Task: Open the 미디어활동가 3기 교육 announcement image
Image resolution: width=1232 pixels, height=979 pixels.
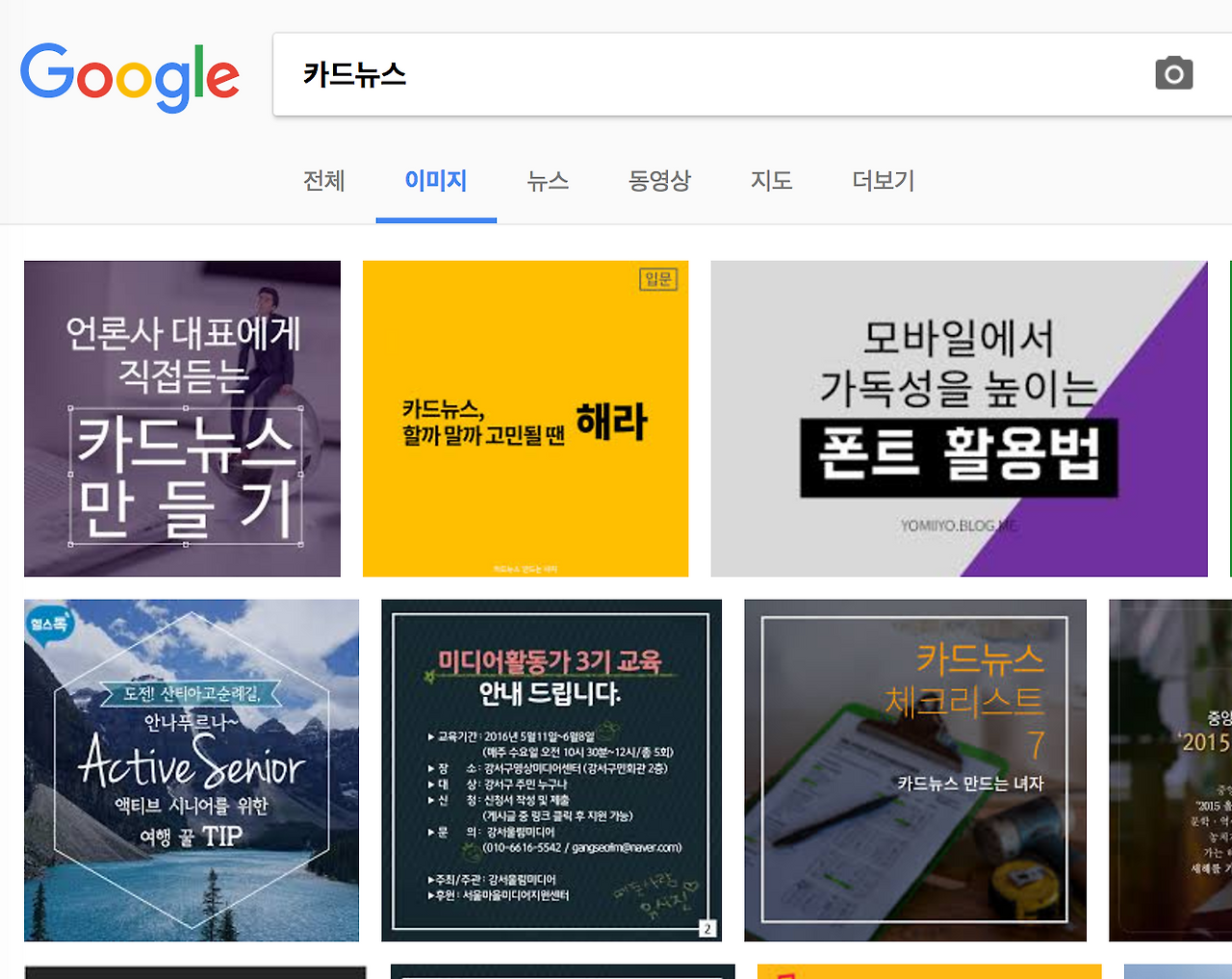Action: 552,769
